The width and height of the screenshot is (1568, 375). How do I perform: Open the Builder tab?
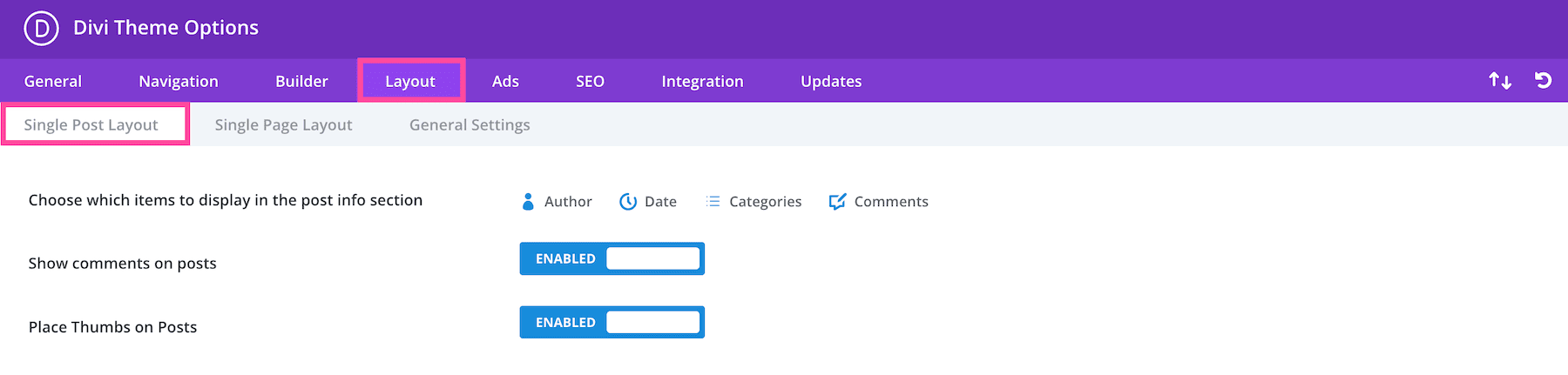[x=301, y=81]
